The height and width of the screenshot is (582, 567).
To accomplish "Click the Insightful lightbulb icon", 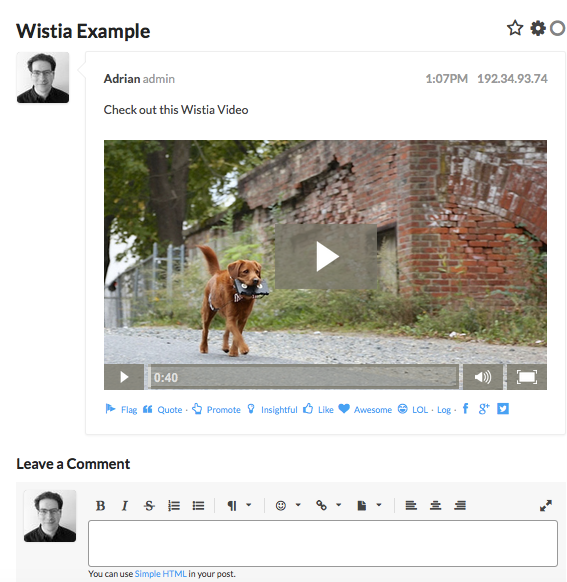I will click(x=251, y=409).
